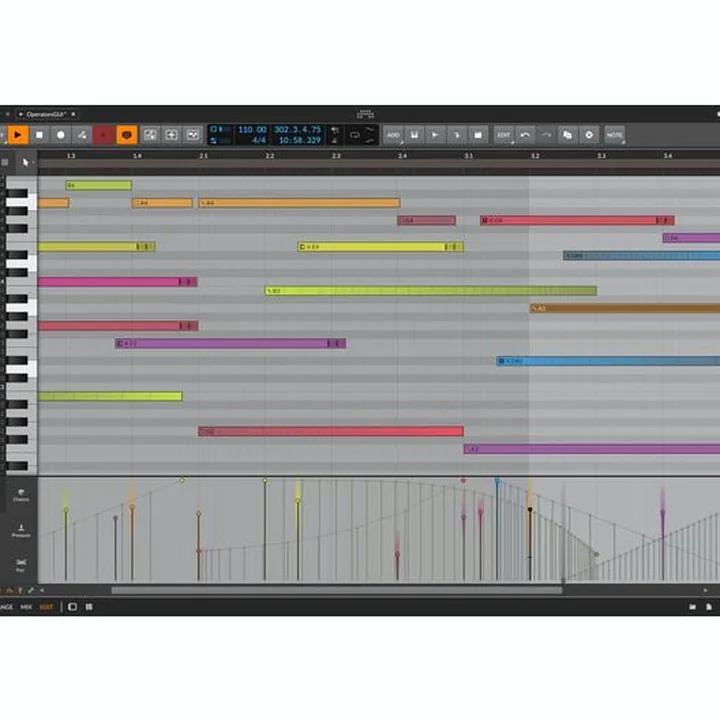This screenshot has height=720, width=720.
Task: Click the purple expression point on the right side of the expression editor
Action: pyautogui.click(x=663, y=511)
